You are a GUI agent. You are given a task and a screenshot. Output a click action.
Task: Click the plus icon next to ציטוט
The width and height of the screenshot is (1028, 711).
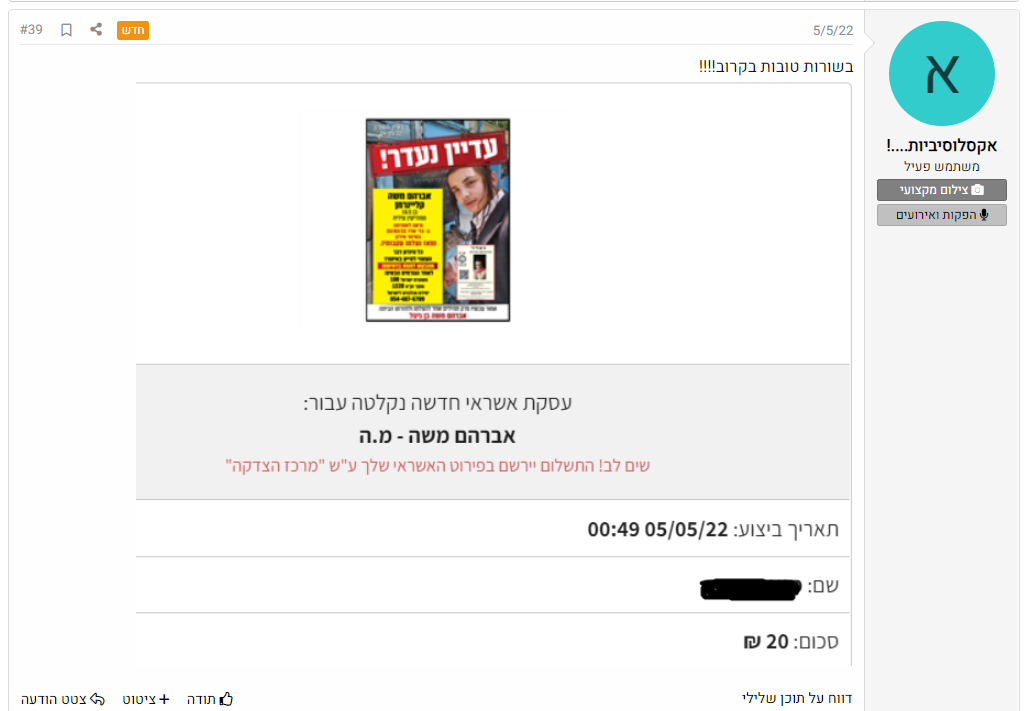coord(164,699)
